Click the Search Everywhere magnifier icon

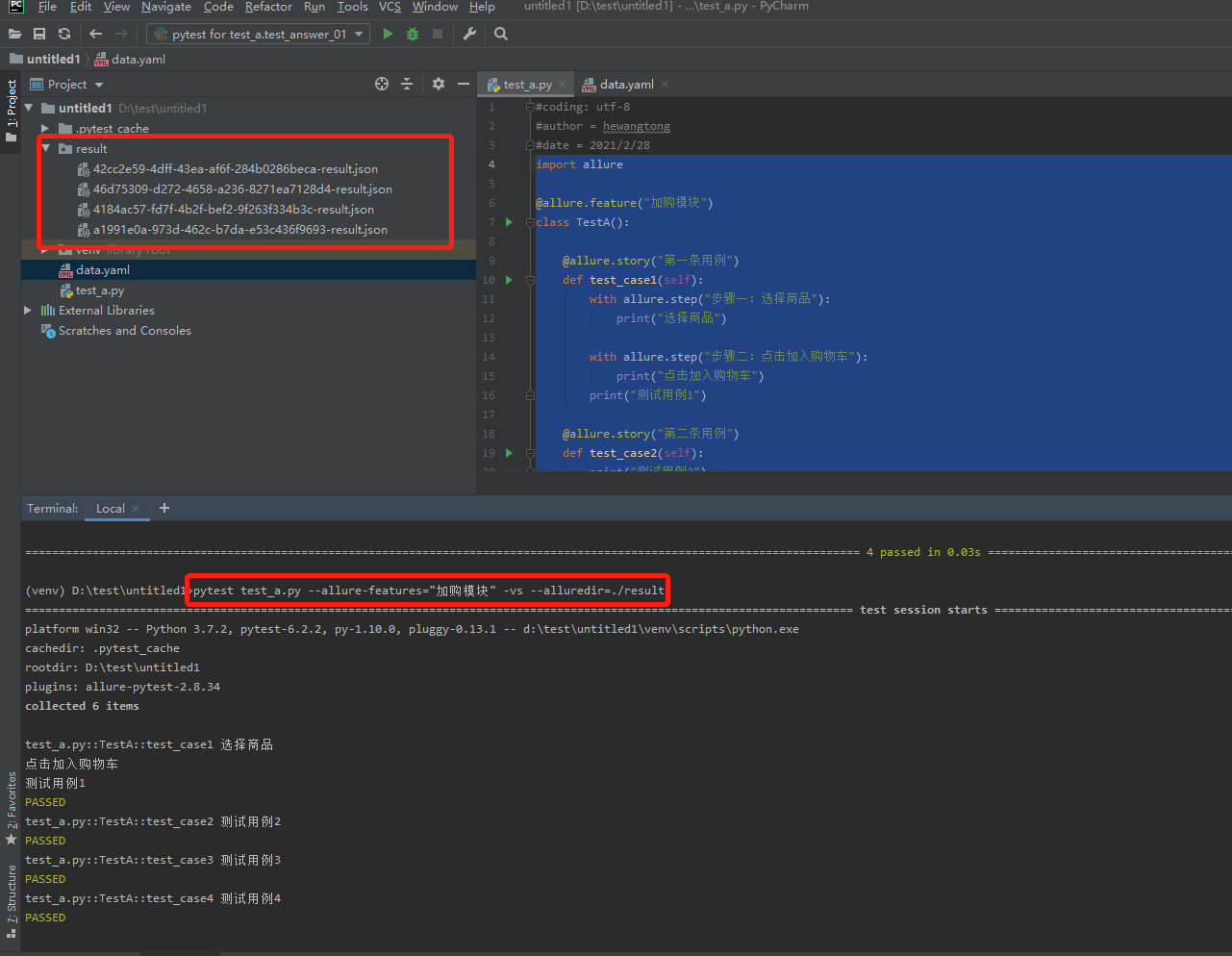501,34
